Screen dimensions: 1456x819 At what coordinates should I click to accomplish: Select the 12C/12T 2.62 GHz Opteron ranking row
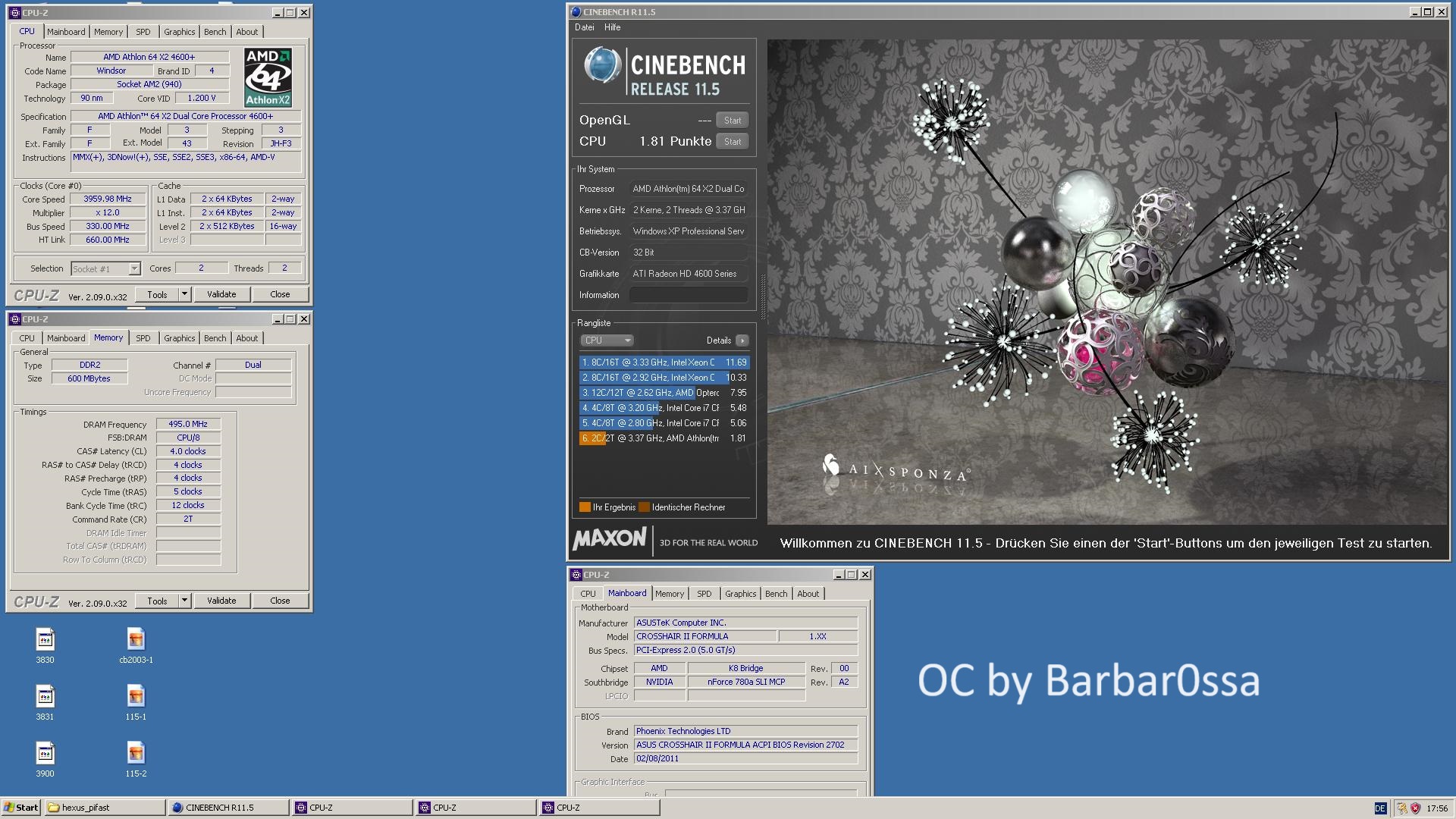pyautogui.click(x=664, y=393)
